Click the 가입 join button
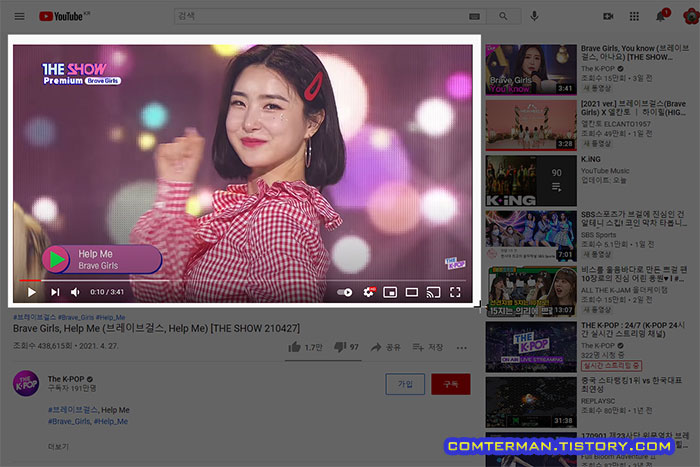Viewport: 700px width, 467px height. tap(405, 384)
